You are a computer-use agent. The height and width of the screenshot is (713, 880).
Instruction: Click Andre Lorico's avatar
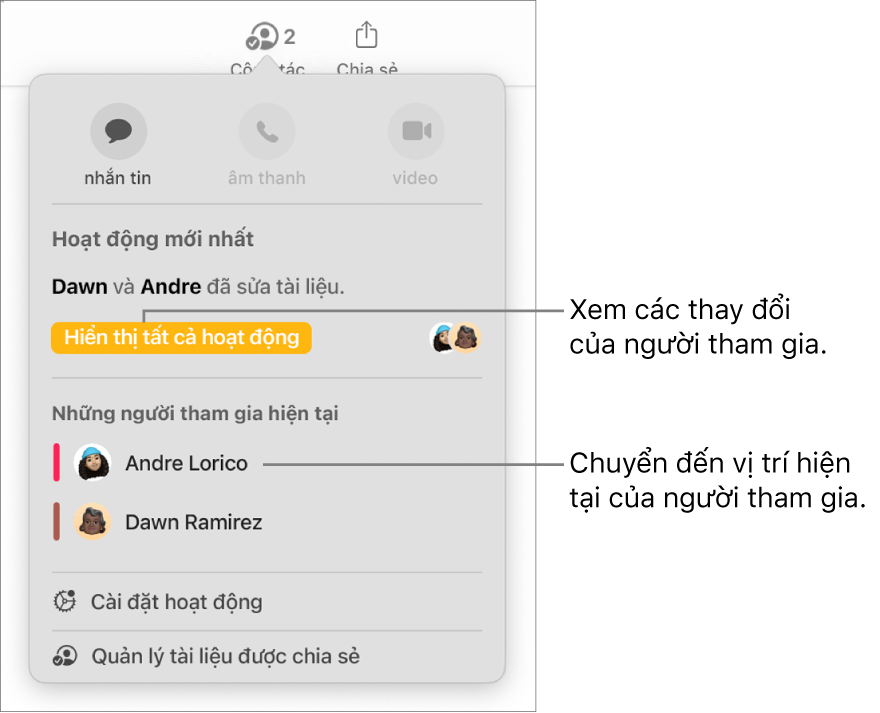(93, 463)
